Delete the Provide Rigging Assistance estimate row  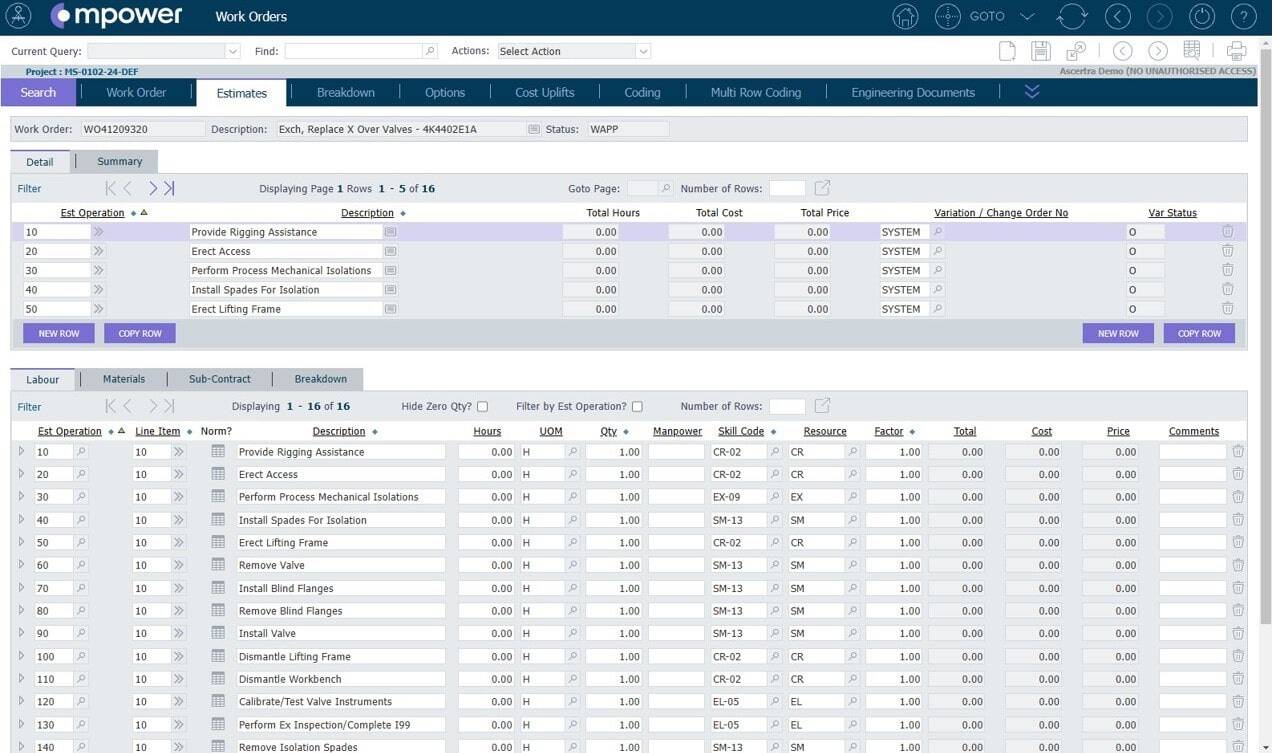tap(1228, 231)
